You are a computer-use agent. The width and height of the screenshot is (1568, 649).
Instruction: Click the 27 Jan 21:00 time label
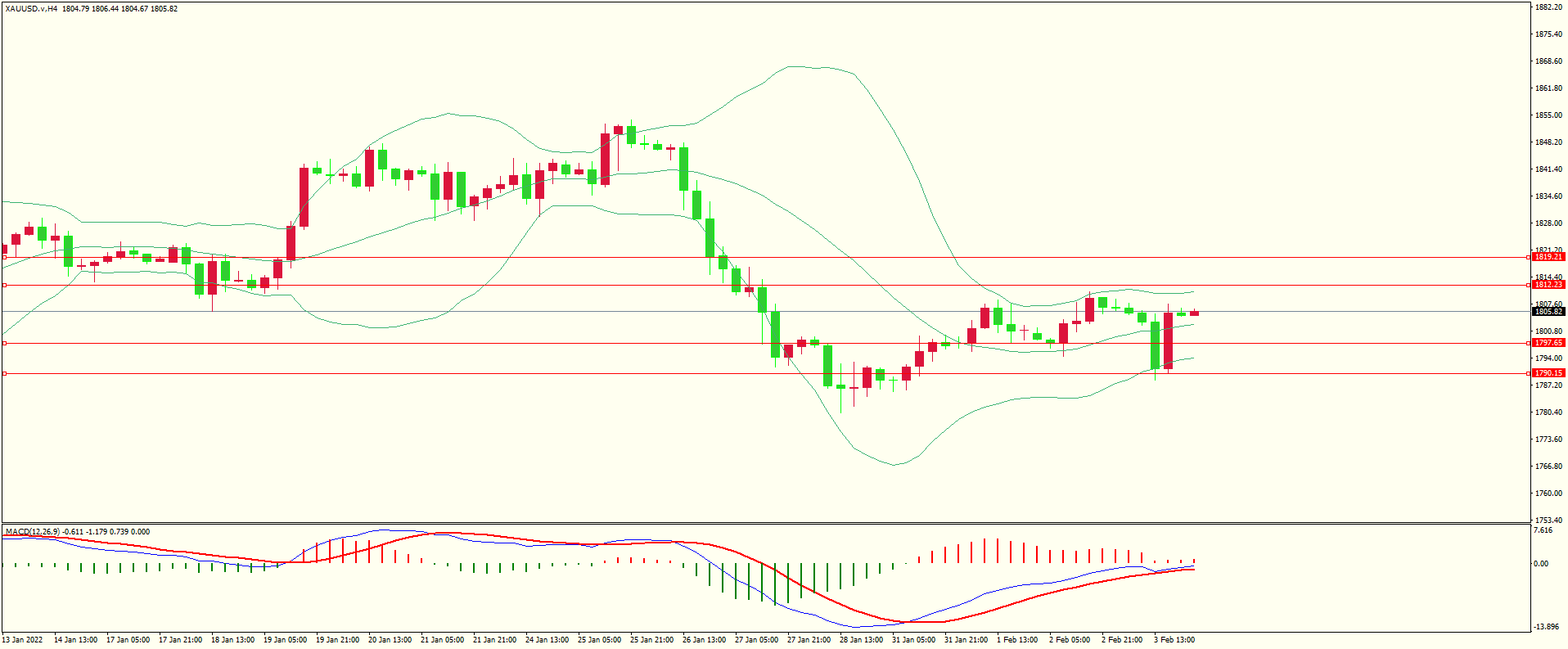tap(809, 640)
